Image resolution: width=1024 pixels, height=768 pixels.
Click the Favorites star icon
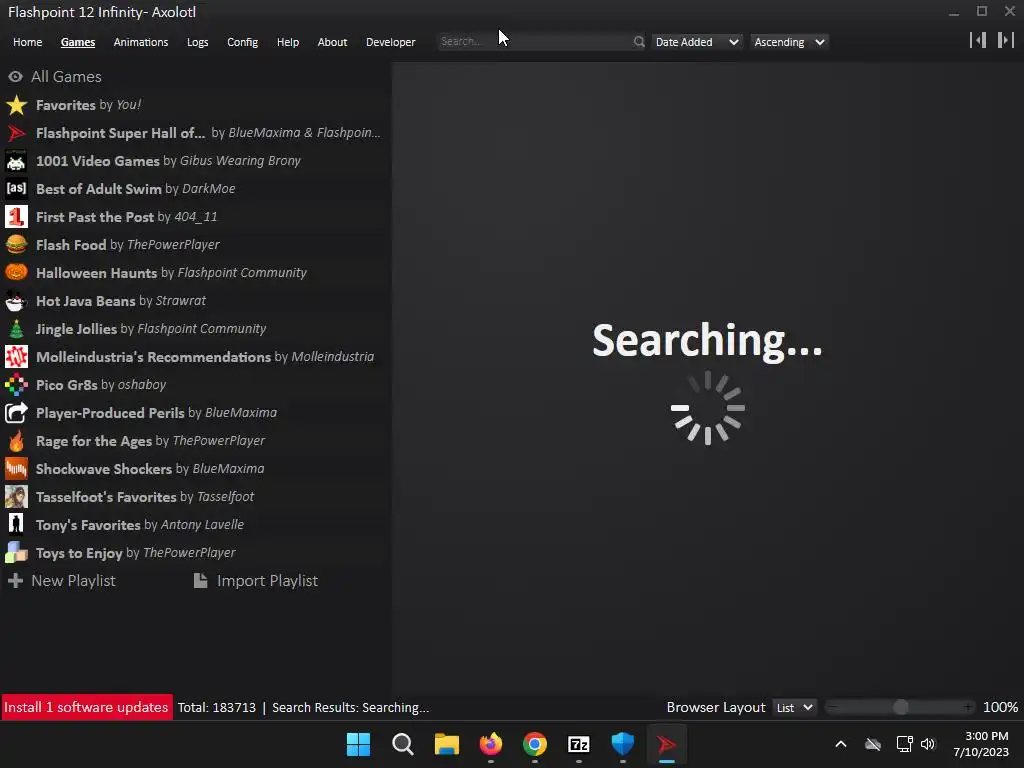click(16, 105)
